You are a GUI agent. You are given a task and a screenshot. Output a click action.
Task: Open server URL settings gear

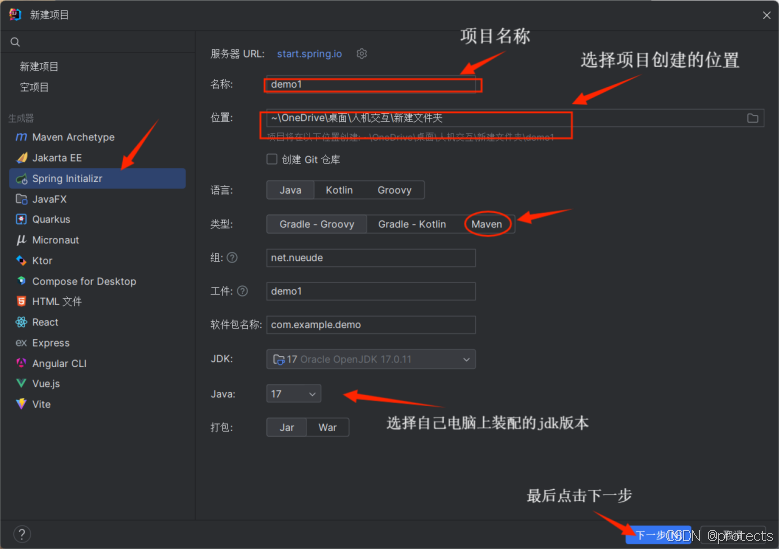point(362,54)
